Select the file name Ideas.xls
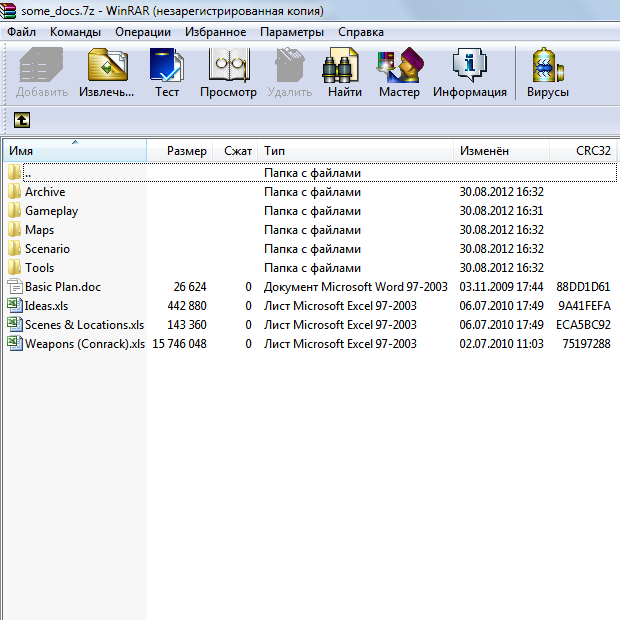Viewport: 620px width, 620px height. pyautogui.click(x=46, y=306)
